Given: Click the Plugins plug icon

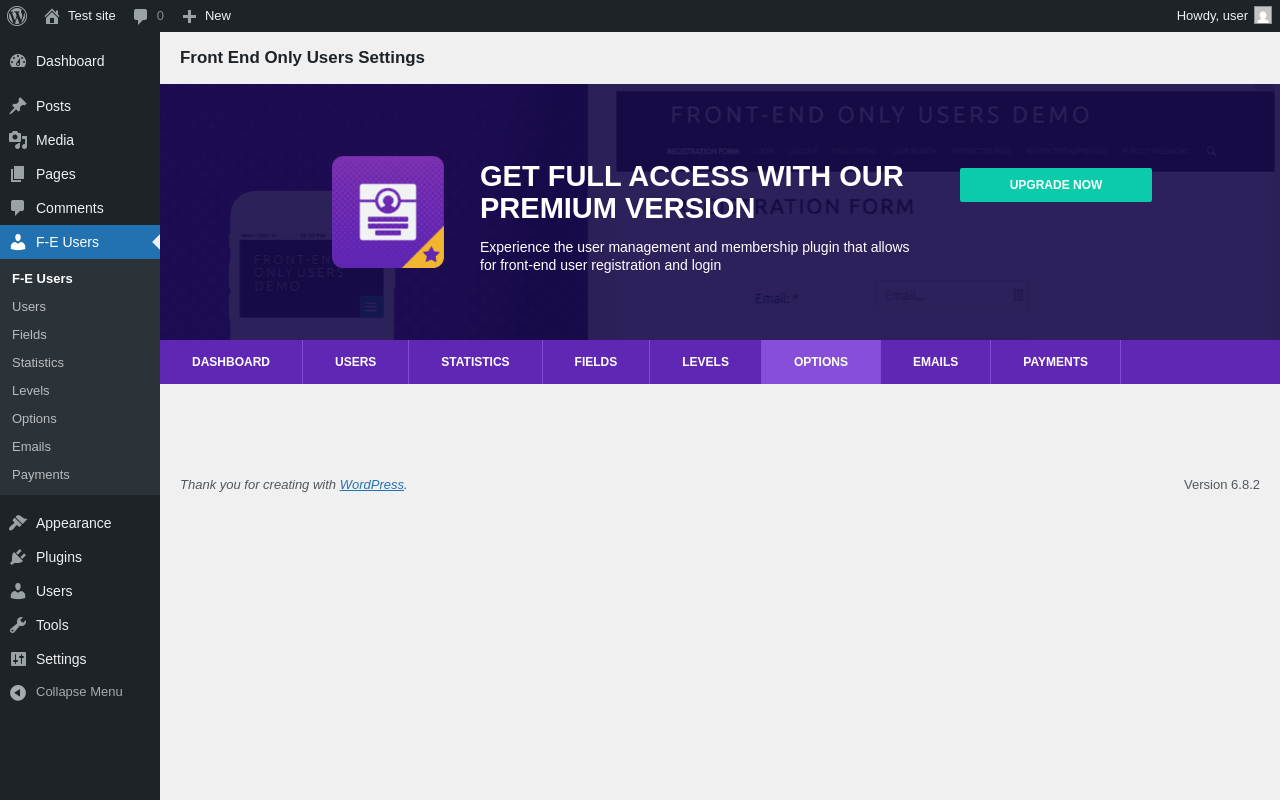Looking at the screenshot, I should 18,557.
